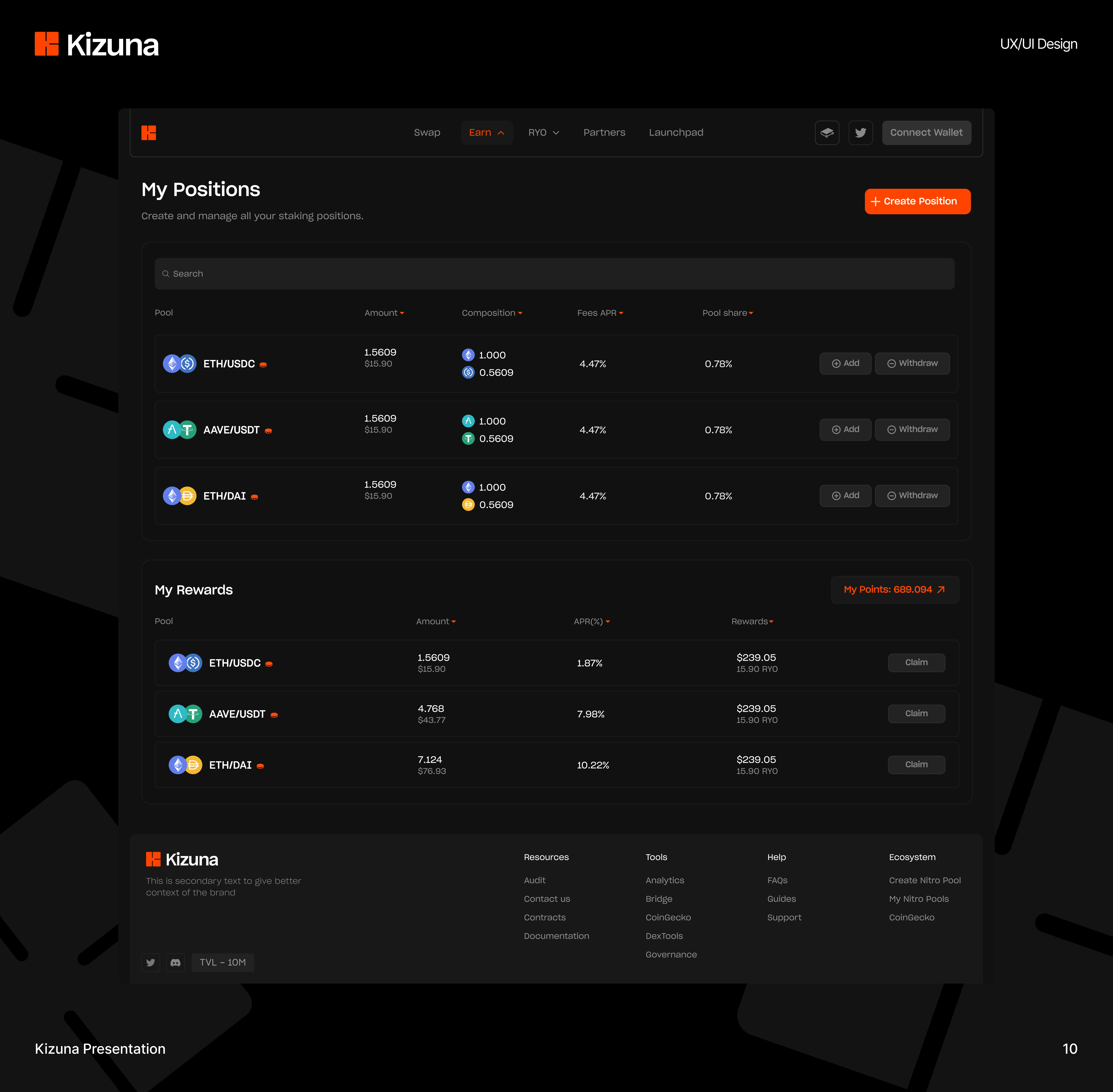Image resolution: width=1113 pixels, height=1092 pixels.
Task: Click AAVE/USDT token pair icon in positions
Action: click(180, 430)
